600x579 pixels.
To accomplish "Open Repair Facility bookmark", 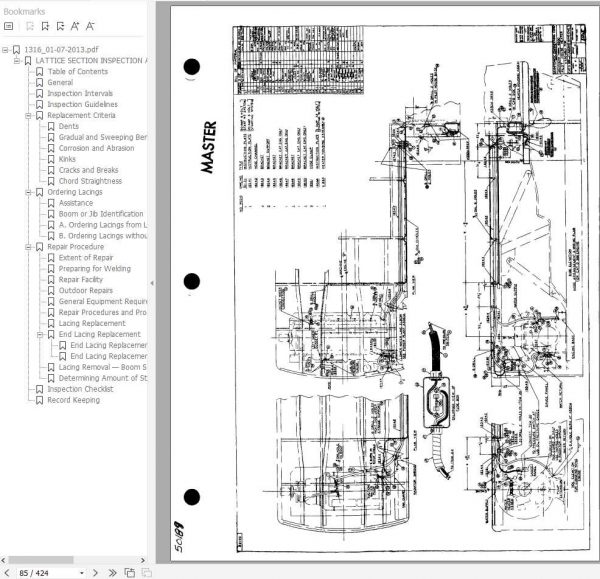I will coord(81,280).
